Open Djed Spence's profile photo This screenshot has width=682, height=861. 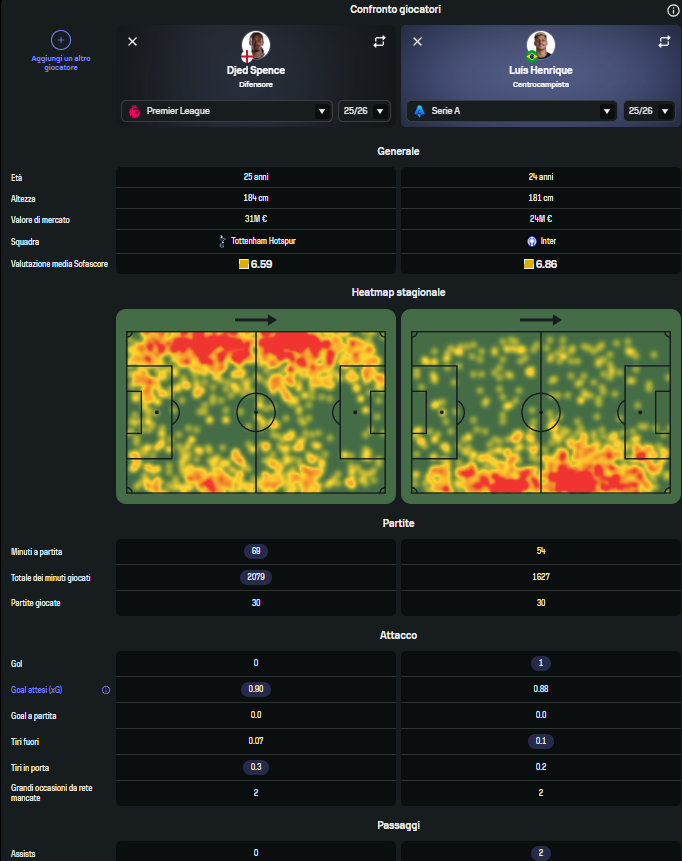point(256,45)
